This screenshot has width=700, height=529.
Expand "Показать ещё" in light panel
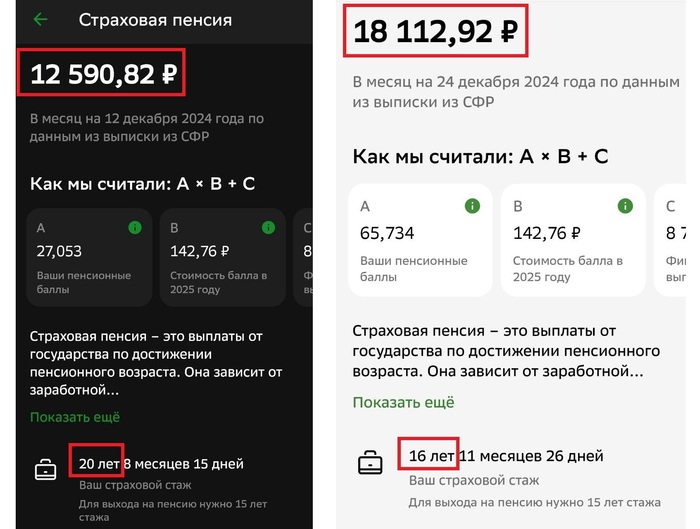(x=403, y=402)
